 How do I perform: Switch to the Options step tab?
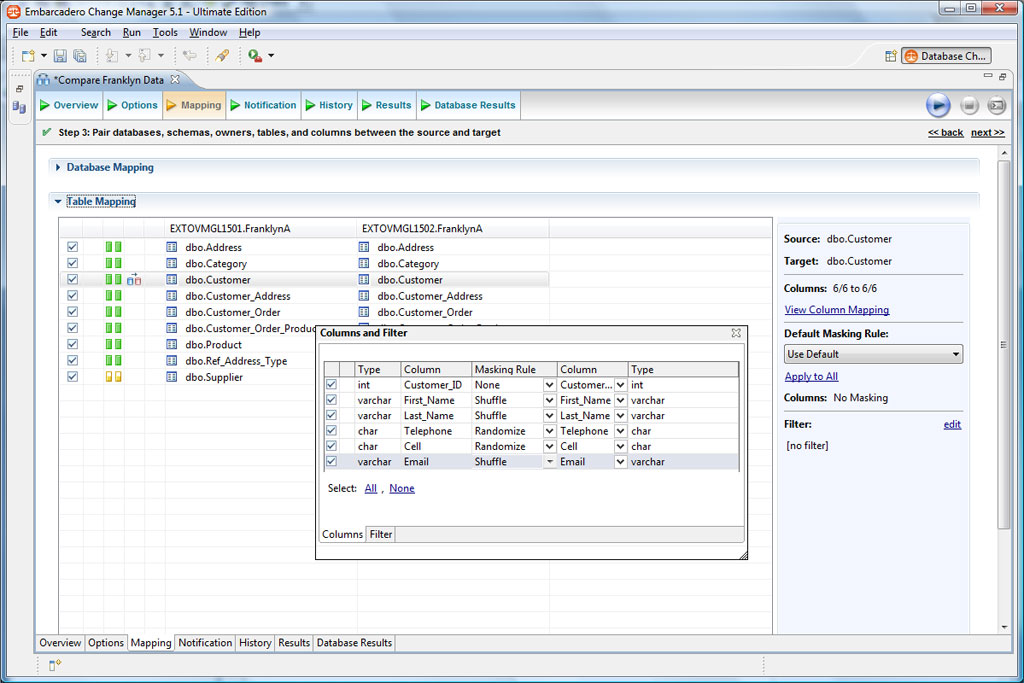tap(132, 105)
